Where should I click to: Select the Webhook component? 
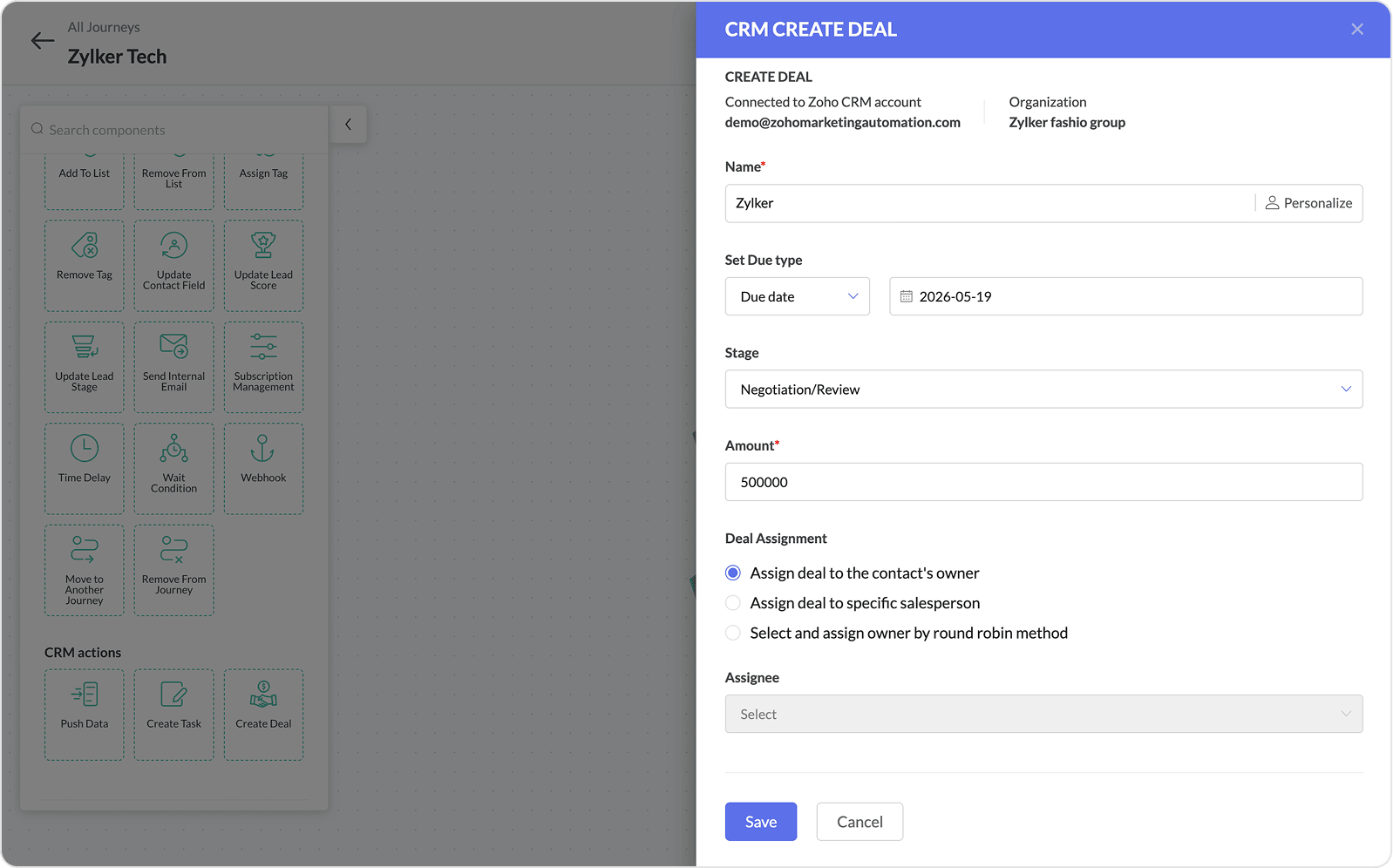pyautogui.click(x=263, y=469)
